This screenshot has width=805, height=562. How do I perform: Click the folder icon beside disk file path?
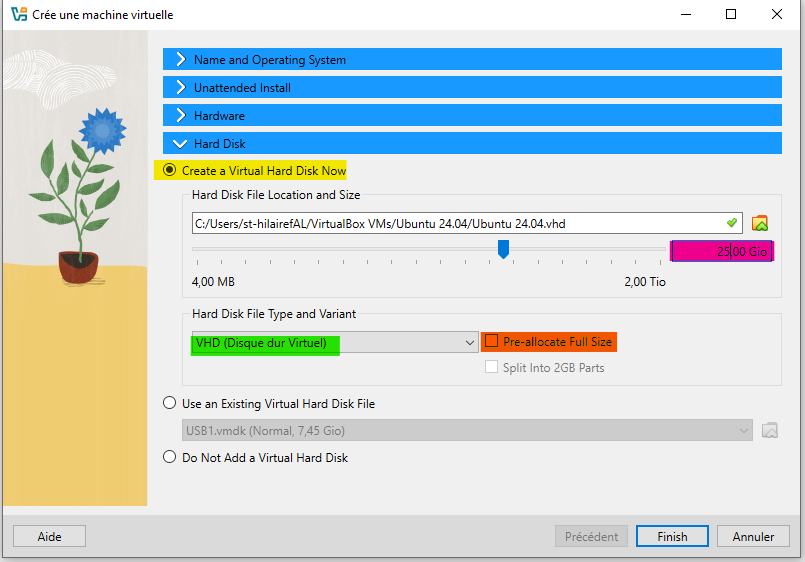pos(759,223)
